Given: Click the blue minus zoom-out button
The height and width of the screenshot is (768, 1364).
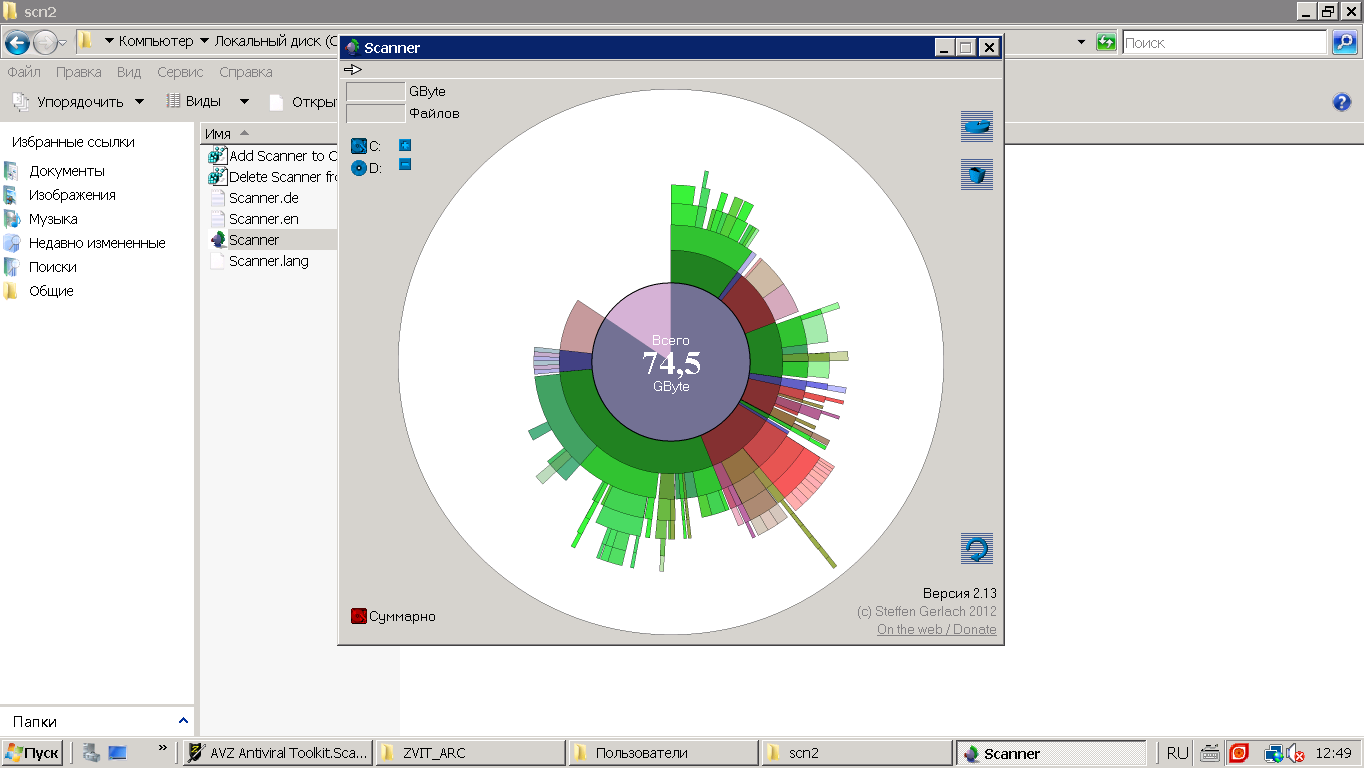Looking at the screenshot, I should pyautogui.click(x=405, y=164).
